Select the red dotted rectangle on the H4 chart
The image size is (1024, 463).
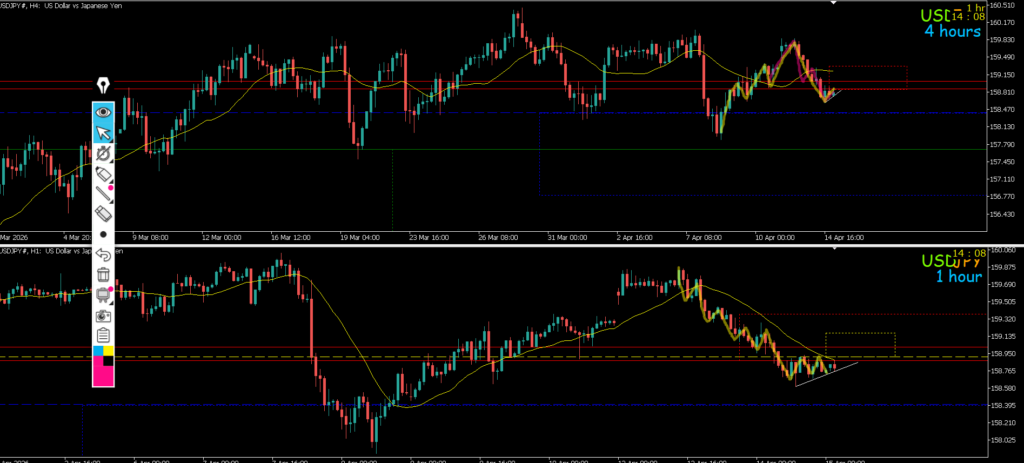click(870, 77)
